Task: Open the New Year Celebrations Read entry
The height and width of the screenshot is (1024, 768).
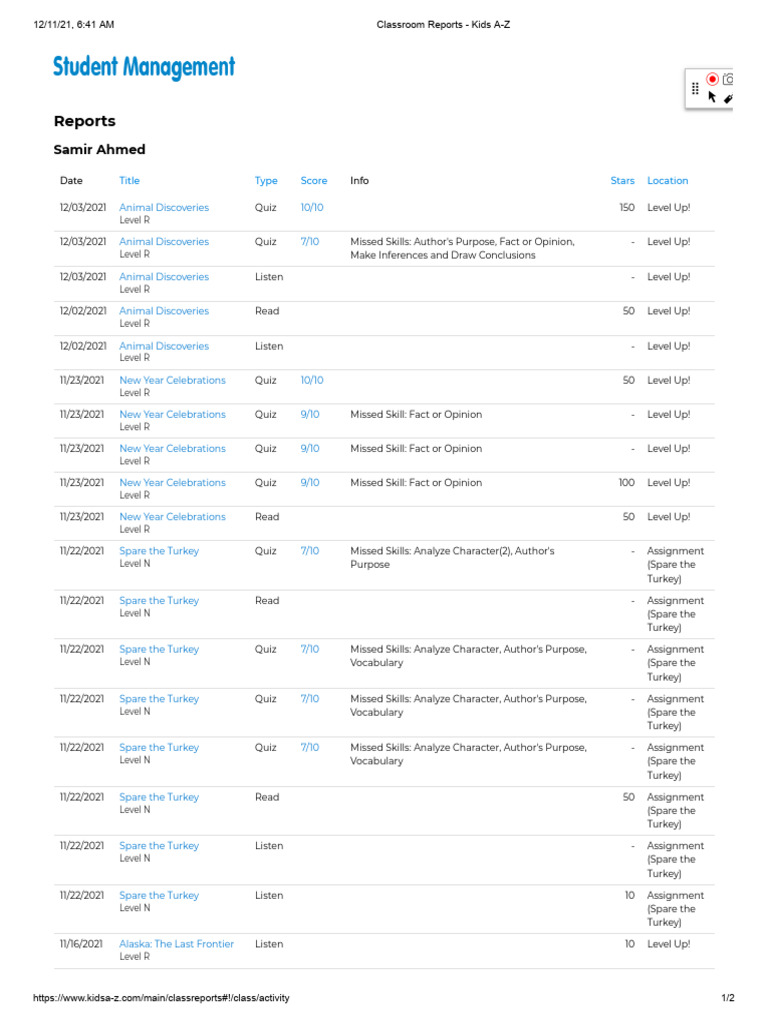Action: click(x=172, y=517)
